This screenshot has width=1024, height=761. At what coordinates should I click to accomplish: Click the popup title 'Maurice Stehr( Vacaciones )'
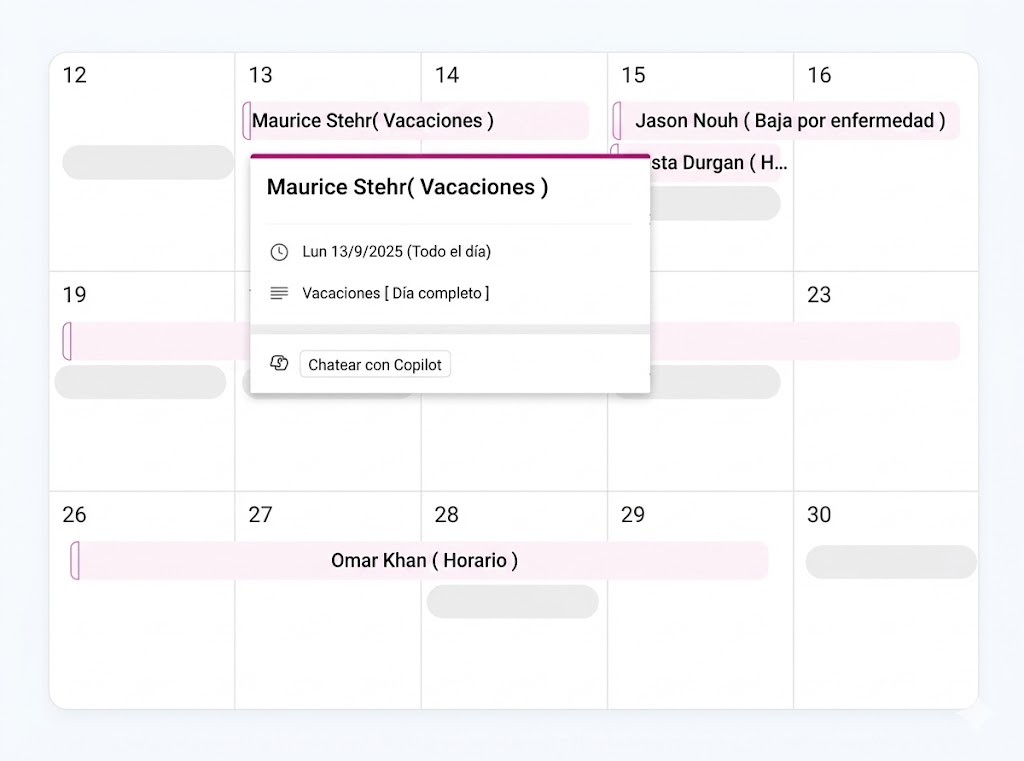[x=406, y=187]
